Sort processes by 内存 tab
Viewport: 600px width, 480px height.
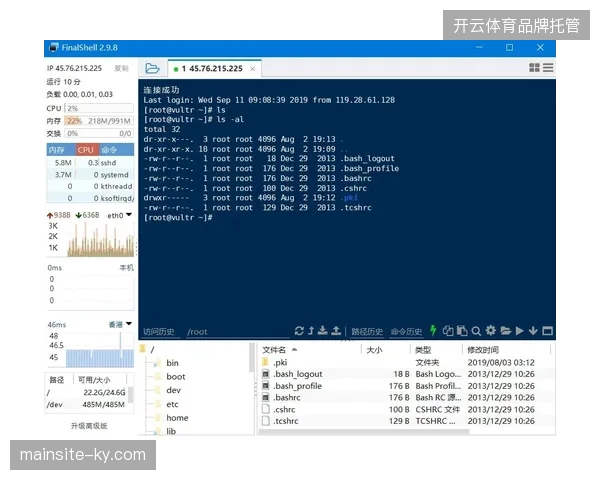coord(61,150)
